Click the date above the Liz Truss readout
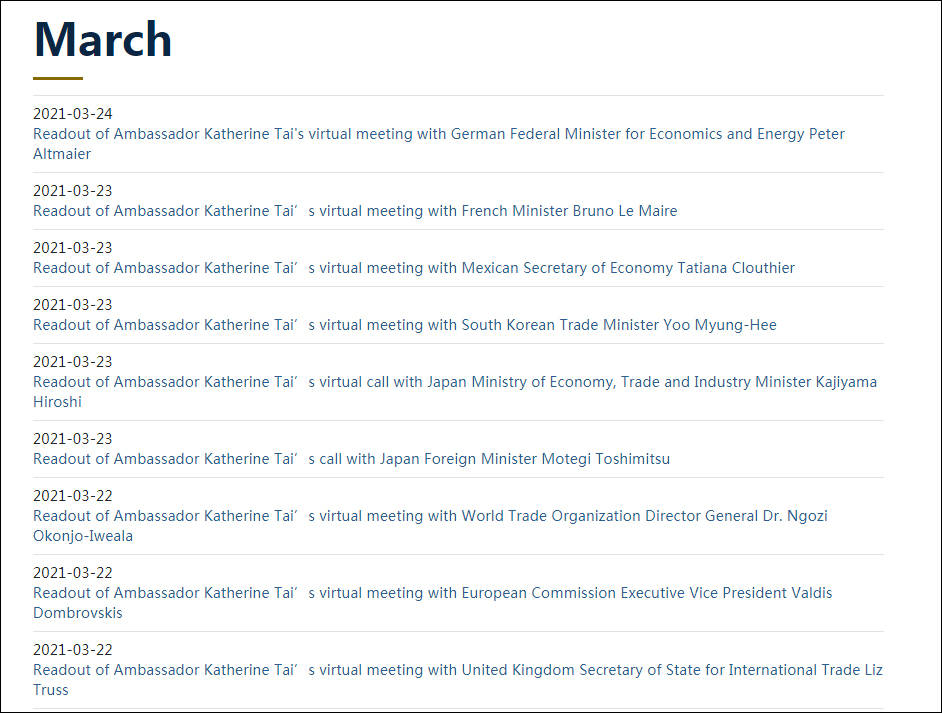The height and width of the screenshot is (713, 942). pos(73,649)
